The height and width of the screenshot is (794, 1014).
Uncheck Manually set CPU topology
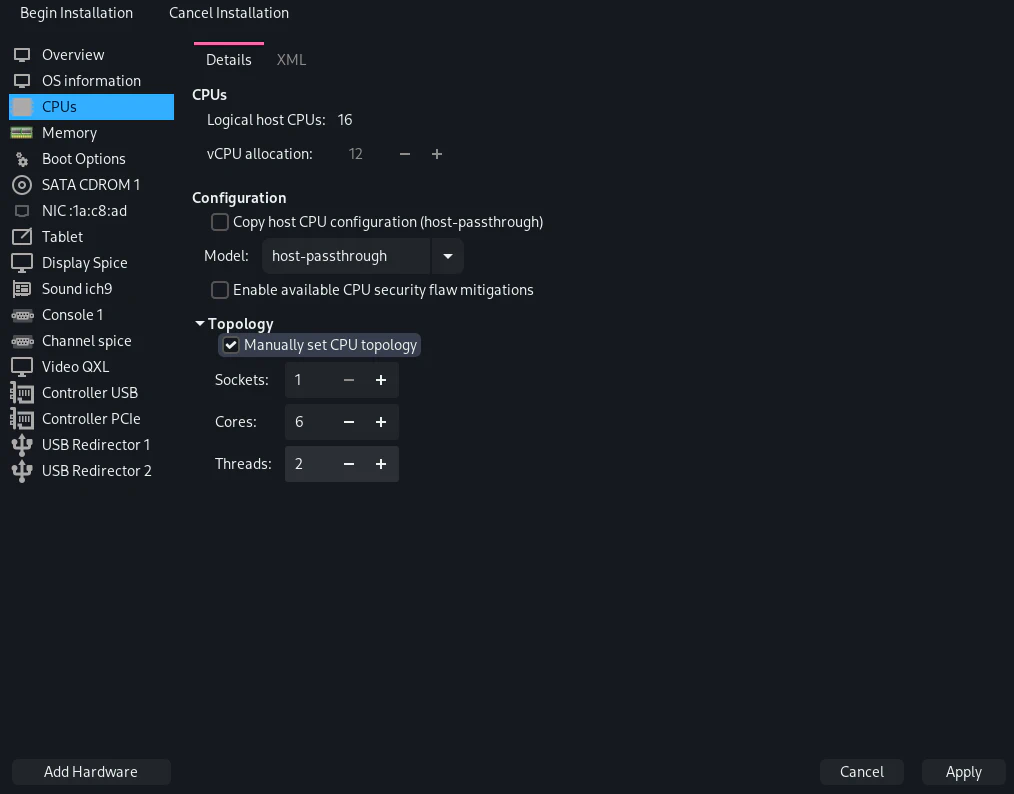pyautogui.click(x=231, y=345)
